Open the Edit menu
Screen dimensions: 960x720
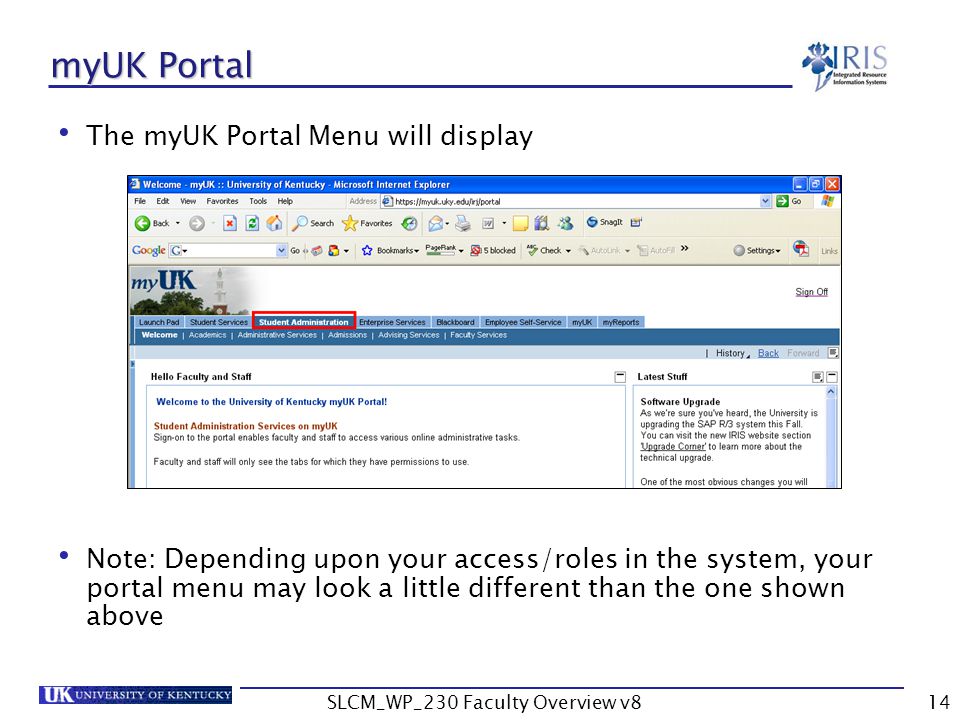[163, 201]
